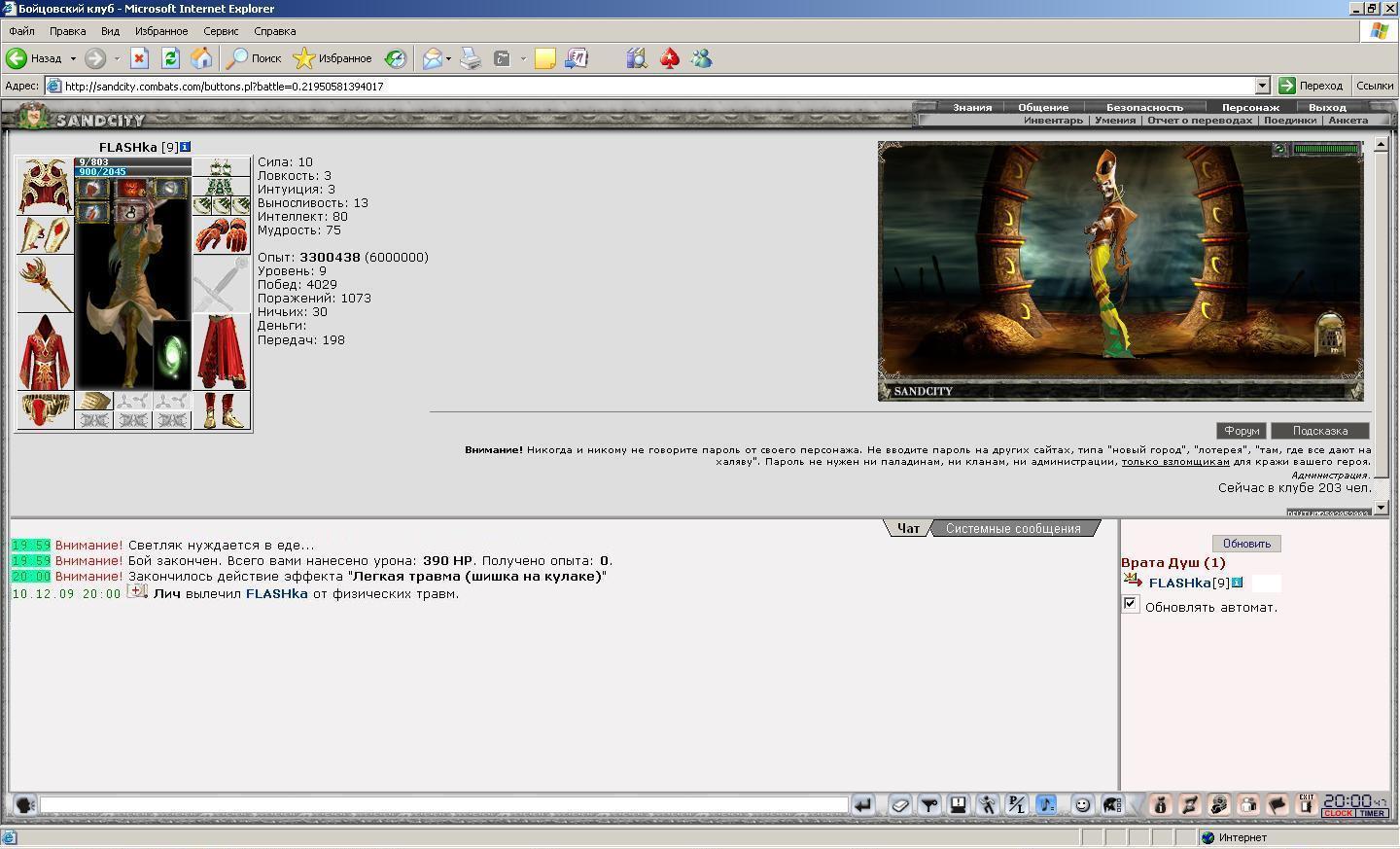Open the red pants equipment slot

pyautogui.click(x=221, y=351)
